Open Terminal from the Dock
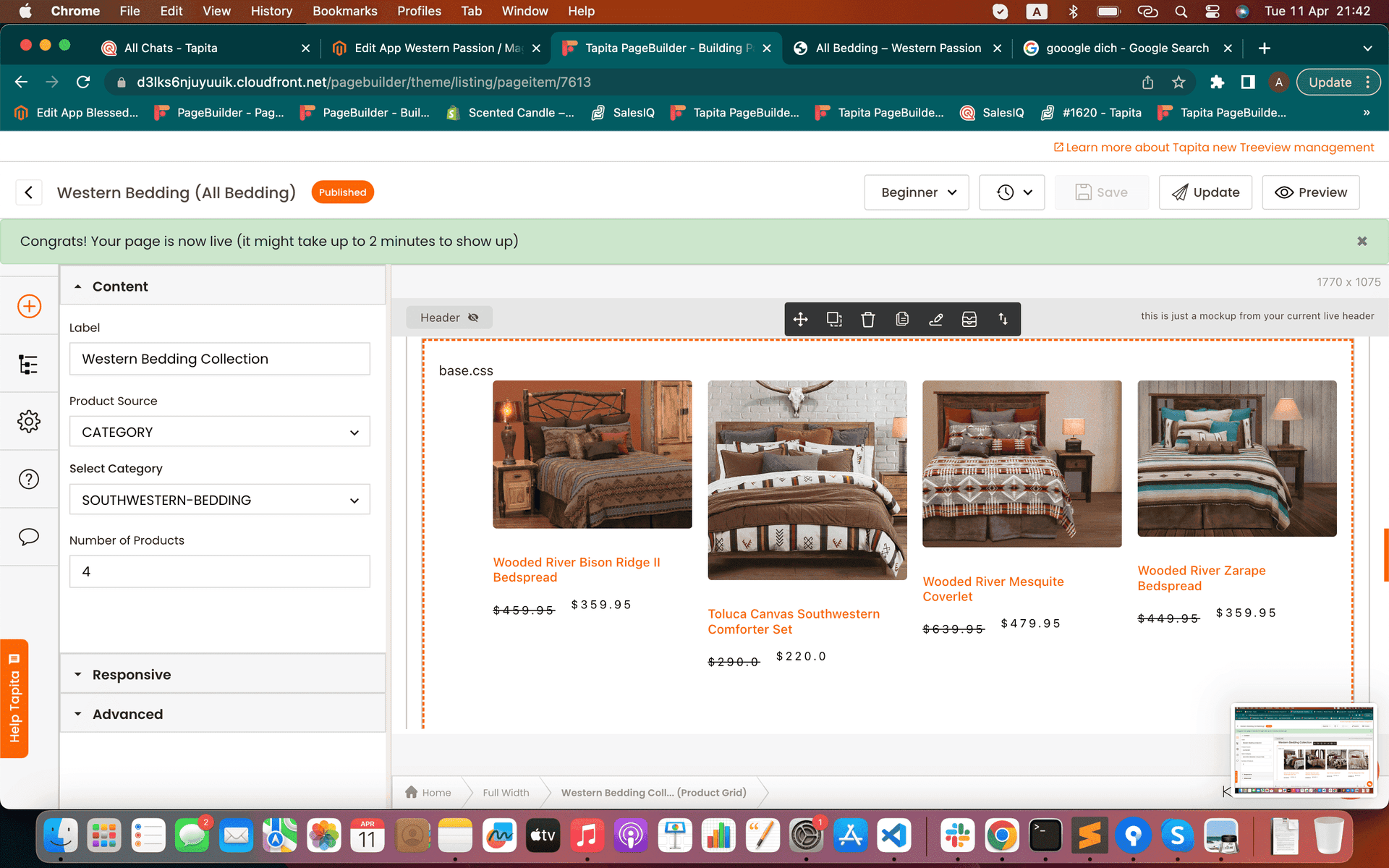Screen dimensions: 1389x868 coord(1046,835)
